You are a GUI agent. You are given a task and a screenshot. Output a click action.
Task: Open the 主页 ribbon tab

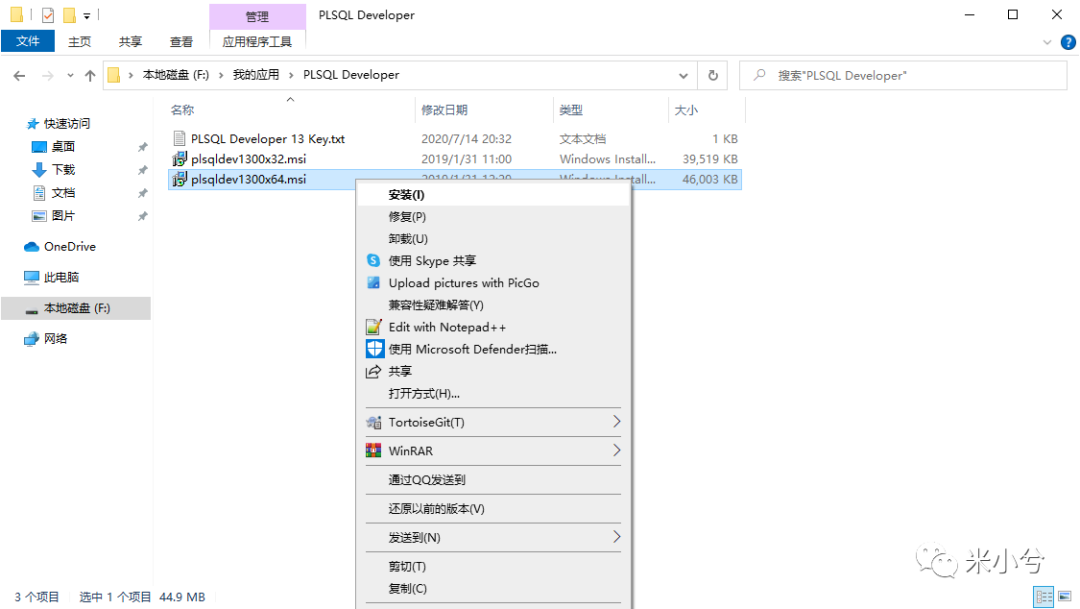[79, 42]
